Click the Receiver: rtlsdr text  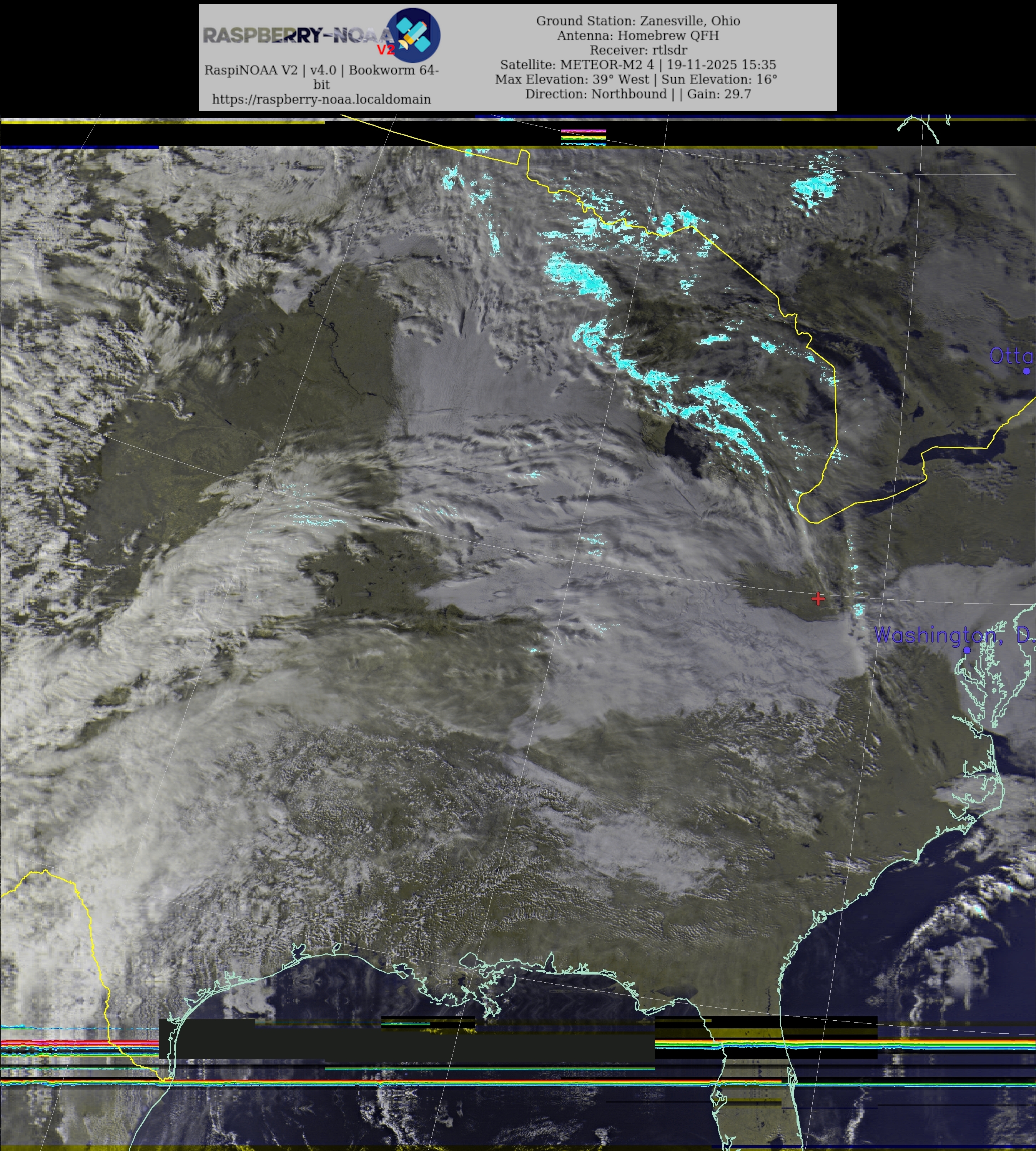638,50
